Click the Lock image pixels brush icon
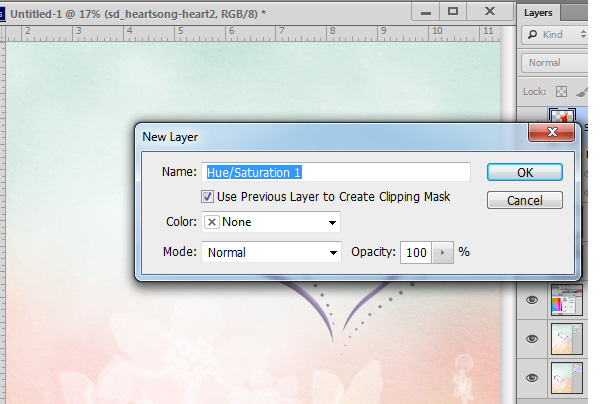 (582, 92)
